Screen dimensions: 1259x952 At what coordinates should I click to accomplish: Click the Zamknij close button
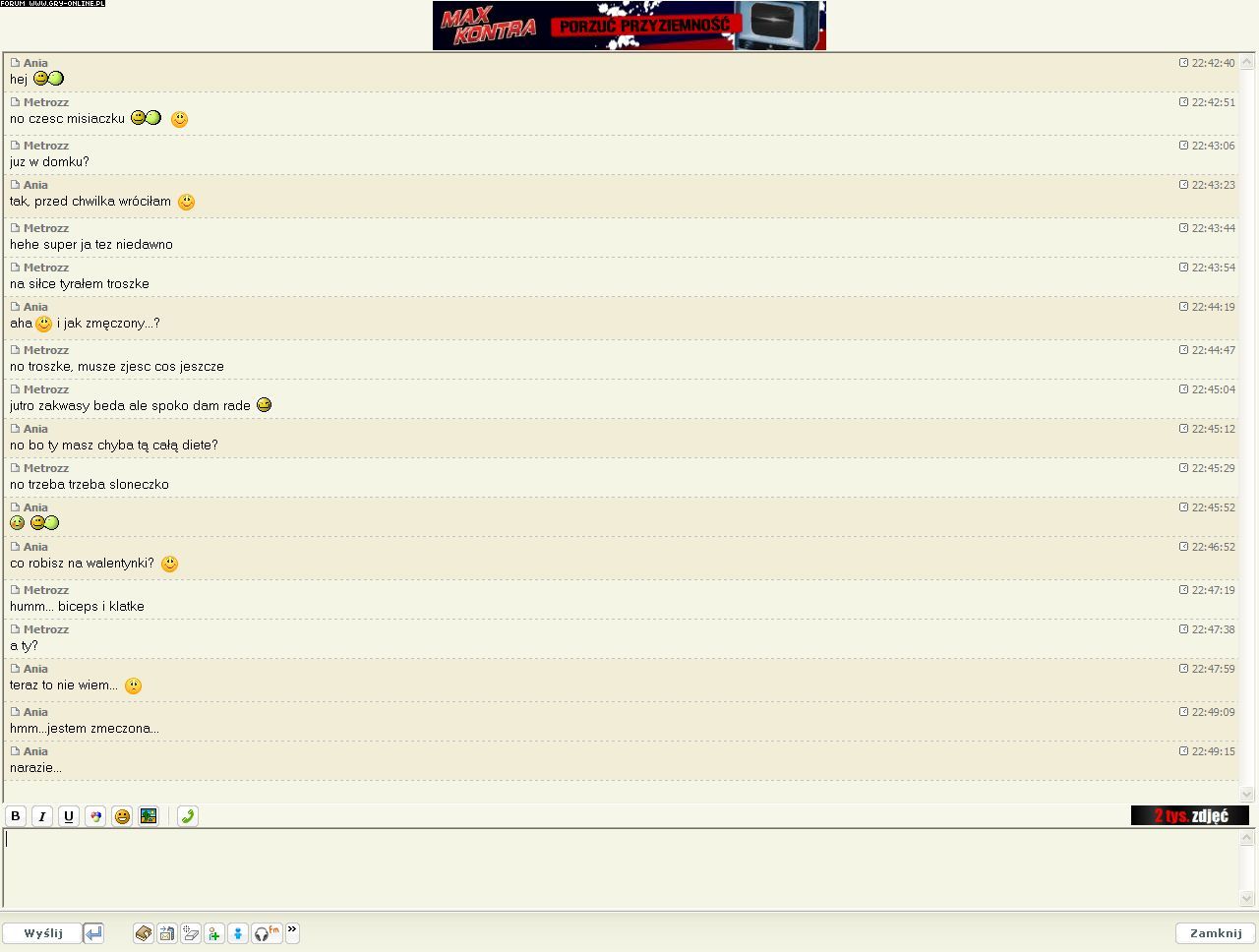click(1216, 933)
